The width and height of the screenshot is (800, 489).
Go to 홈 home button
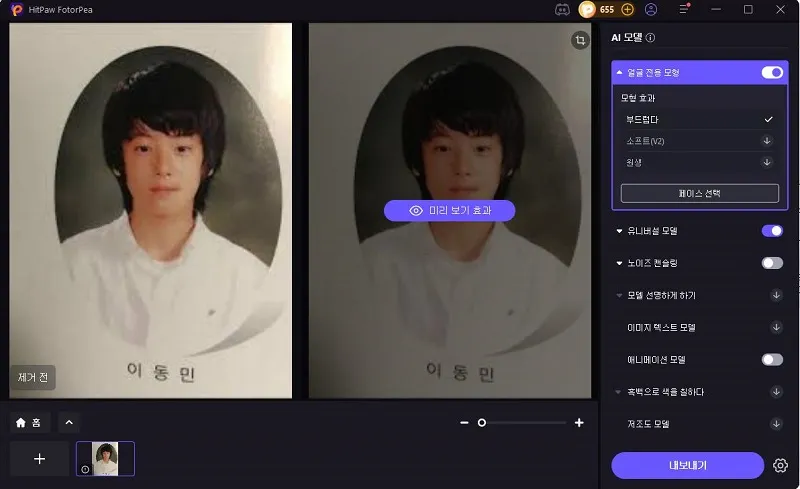(30, 423)
